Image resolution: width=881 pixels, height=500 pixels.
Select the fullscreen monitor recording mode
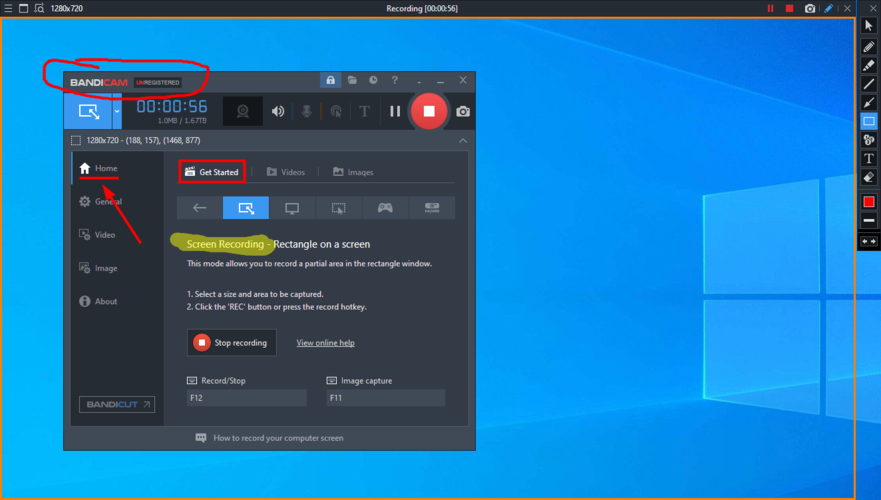click(292, 208)
